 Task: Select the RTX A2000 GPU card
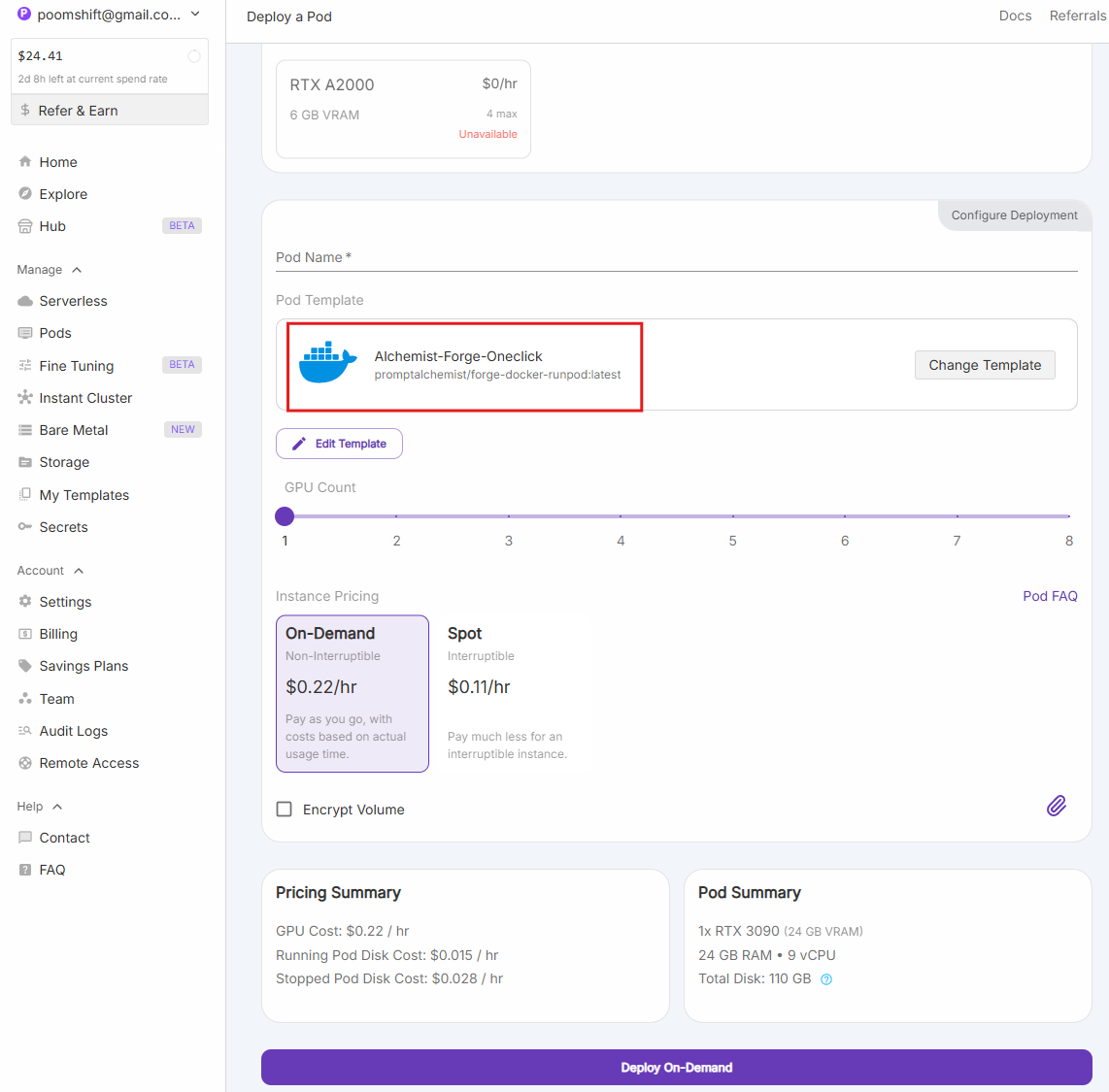tap(403, 109)
